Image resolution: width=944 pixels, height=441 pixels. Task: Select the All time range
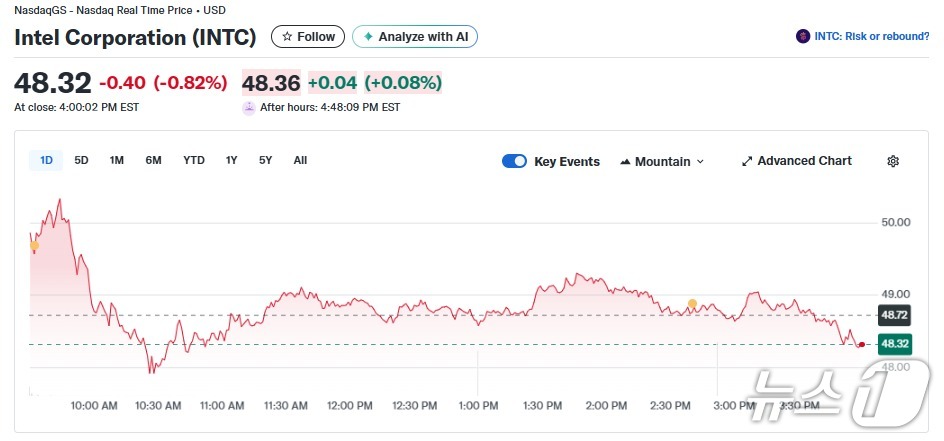300,160
